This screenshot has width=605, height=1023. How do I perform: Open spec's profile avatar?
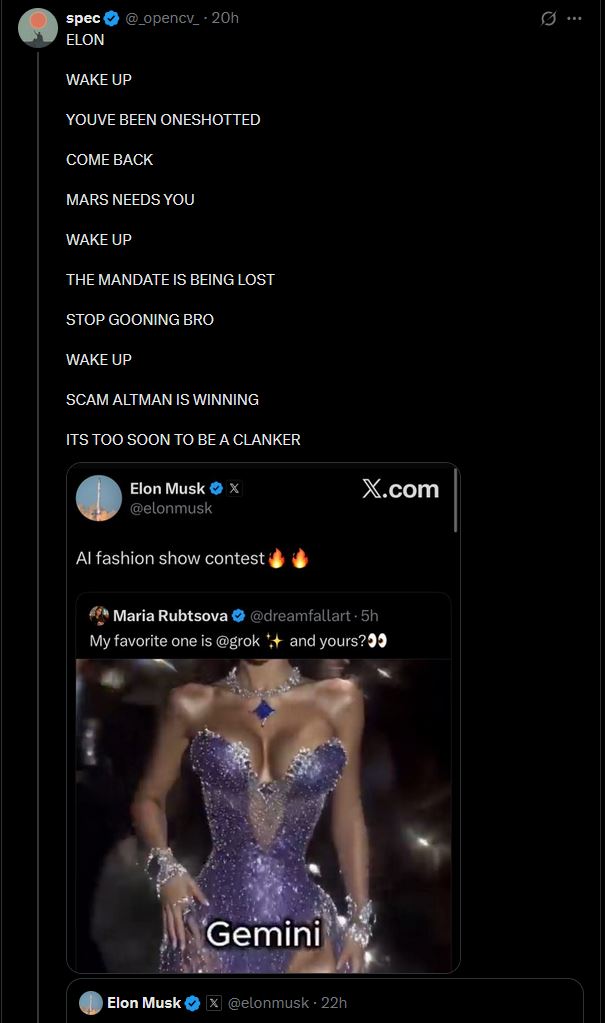38,28
